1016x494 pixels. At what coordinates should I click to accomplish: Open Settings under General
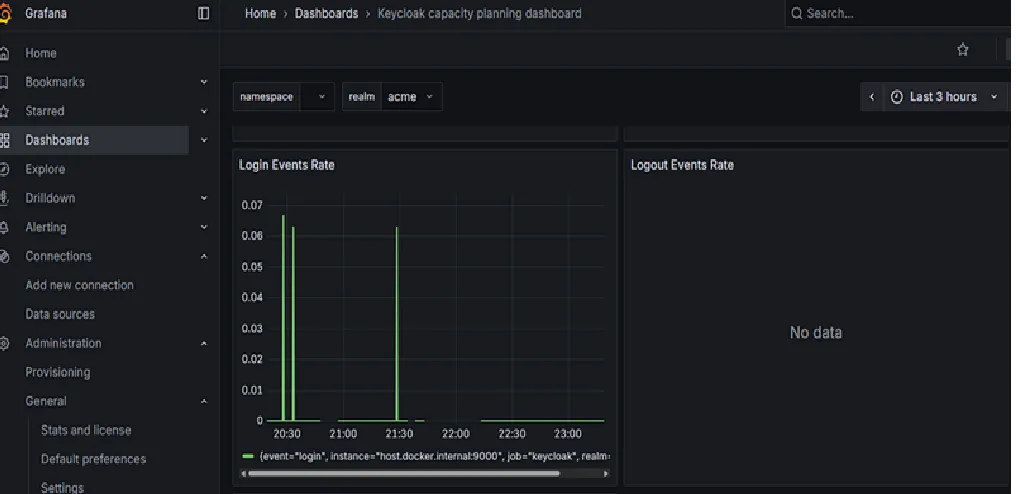pos(62,488)
